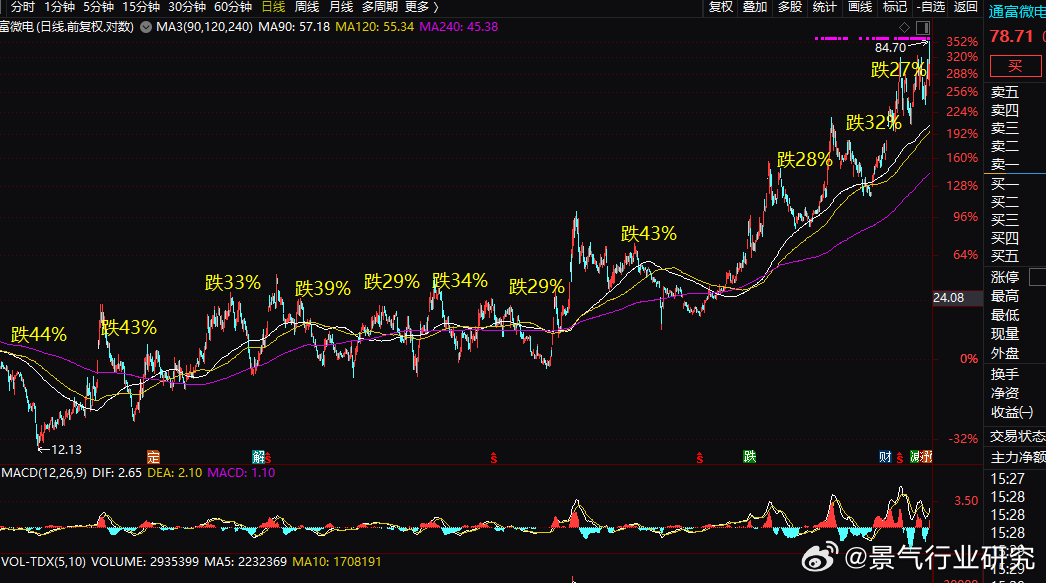Select the 日线 daily chart tab

point(274,7)
